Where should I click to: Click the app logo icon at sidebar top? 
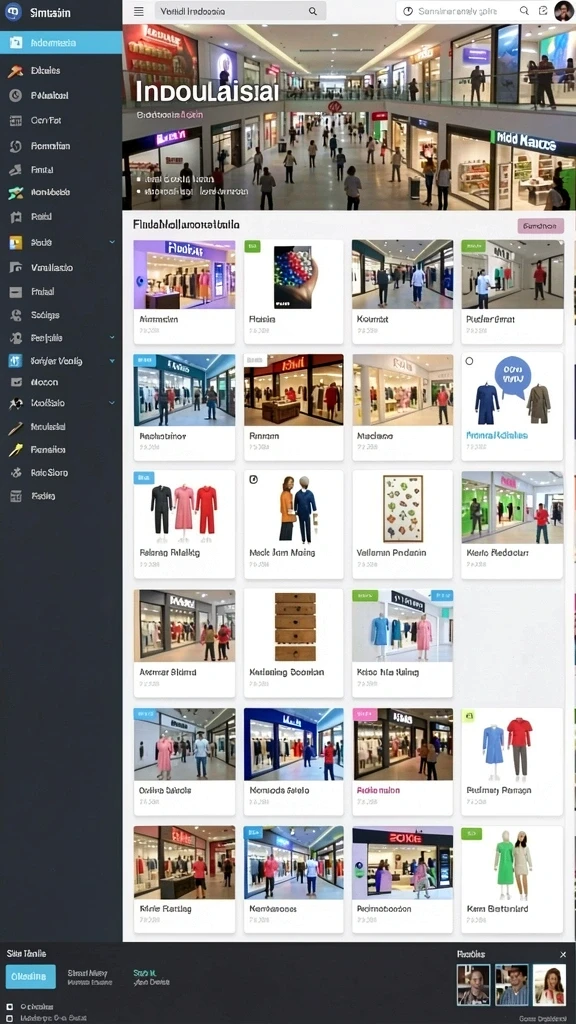[x=13, y=12]
